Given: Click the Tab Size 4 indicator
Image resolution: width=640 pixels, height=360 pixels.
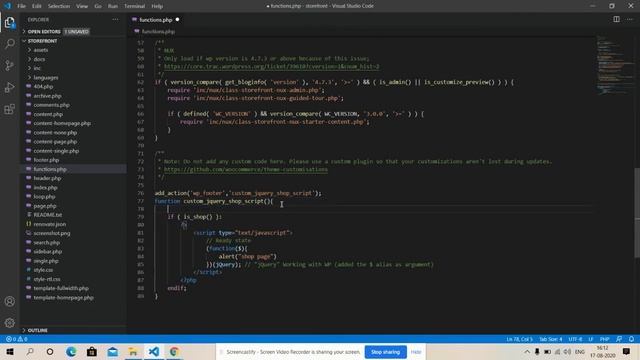Looking at the screenshot, I should [551, 339].
